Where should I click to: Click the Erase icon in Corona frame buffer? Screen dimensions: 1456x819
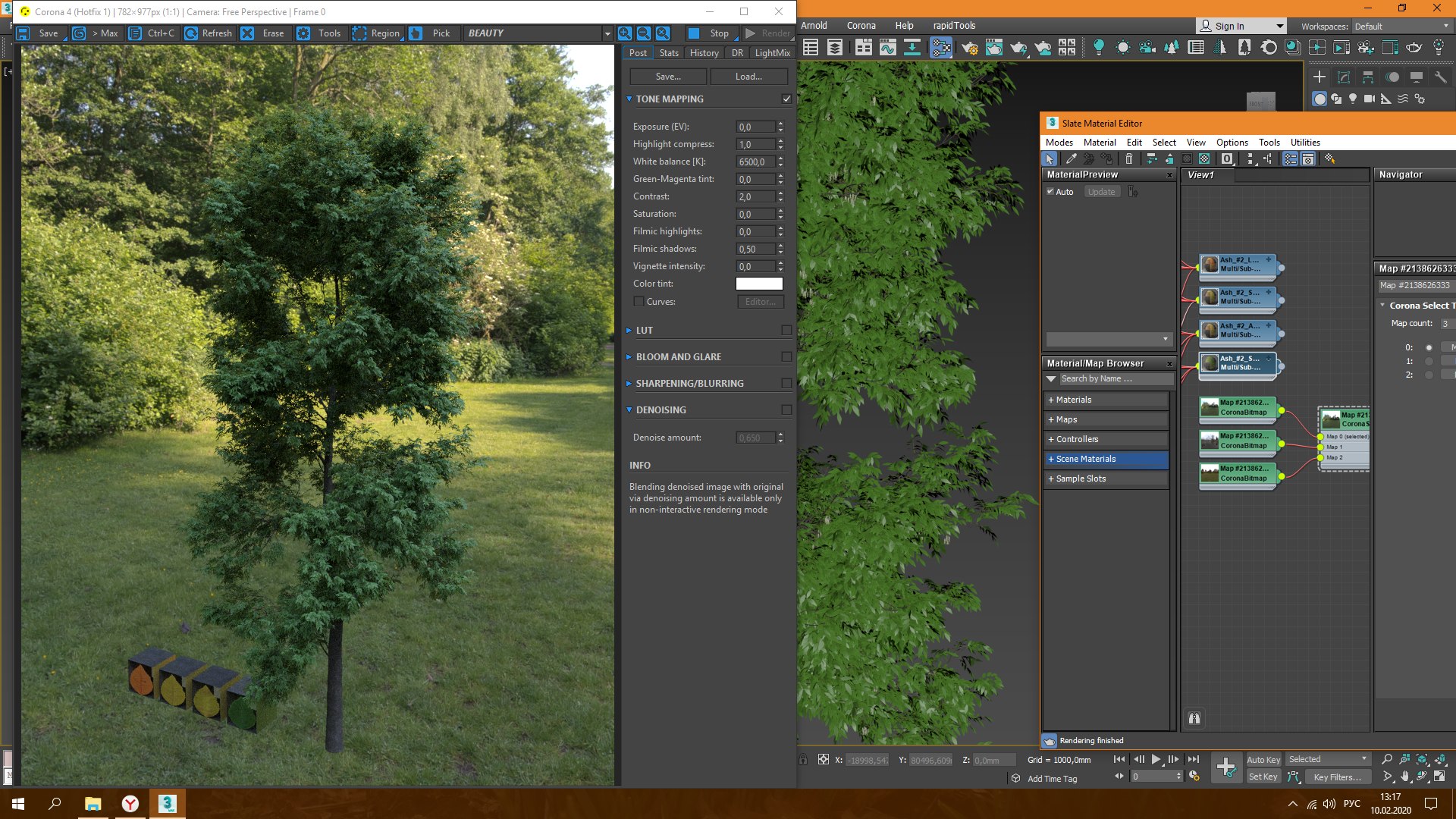pyautogui.click(x=247, y=33)
